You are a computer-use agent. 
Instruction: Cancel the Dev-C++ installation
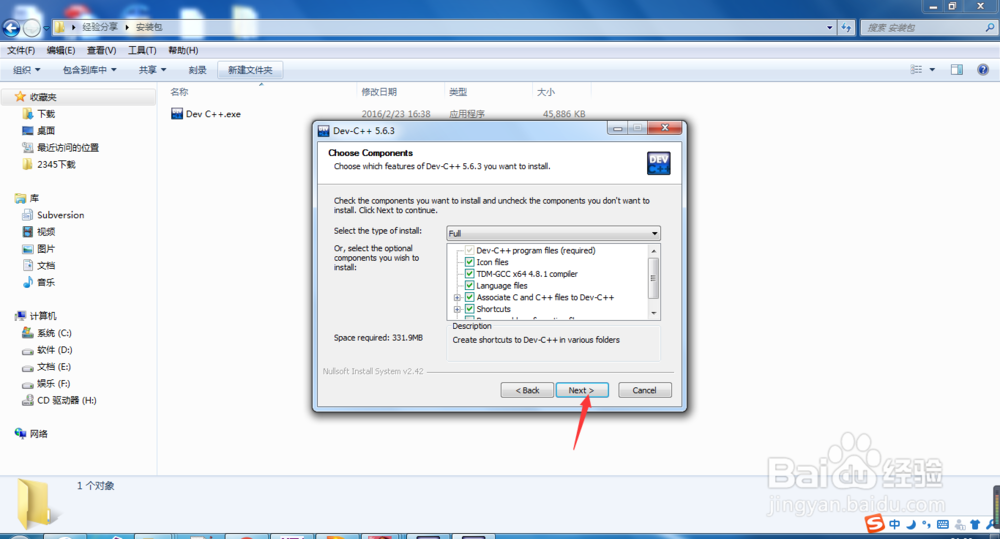[x=644, y=390]
